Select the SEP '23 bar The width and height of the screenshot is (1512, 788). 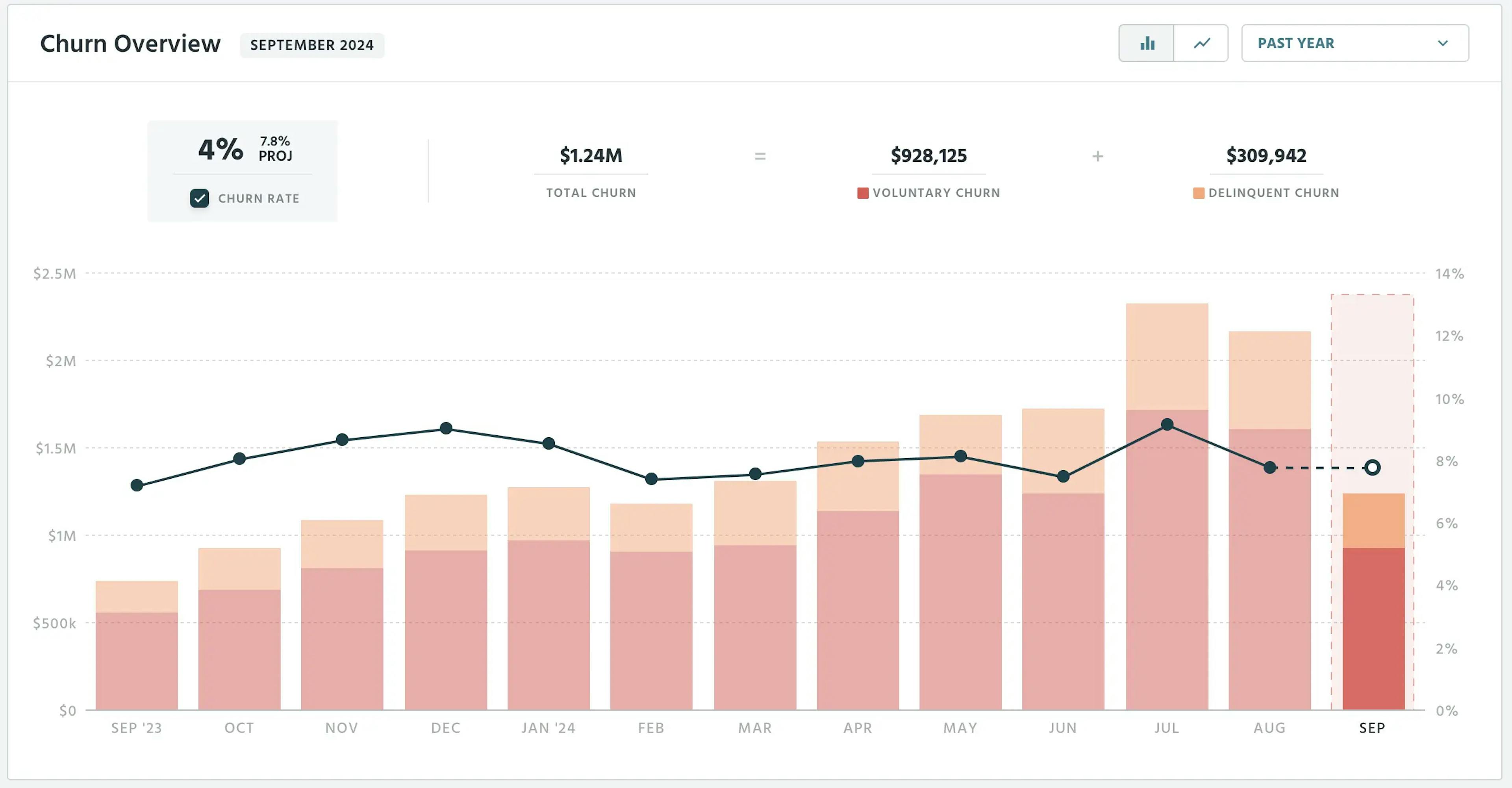(x=137, y=646)
